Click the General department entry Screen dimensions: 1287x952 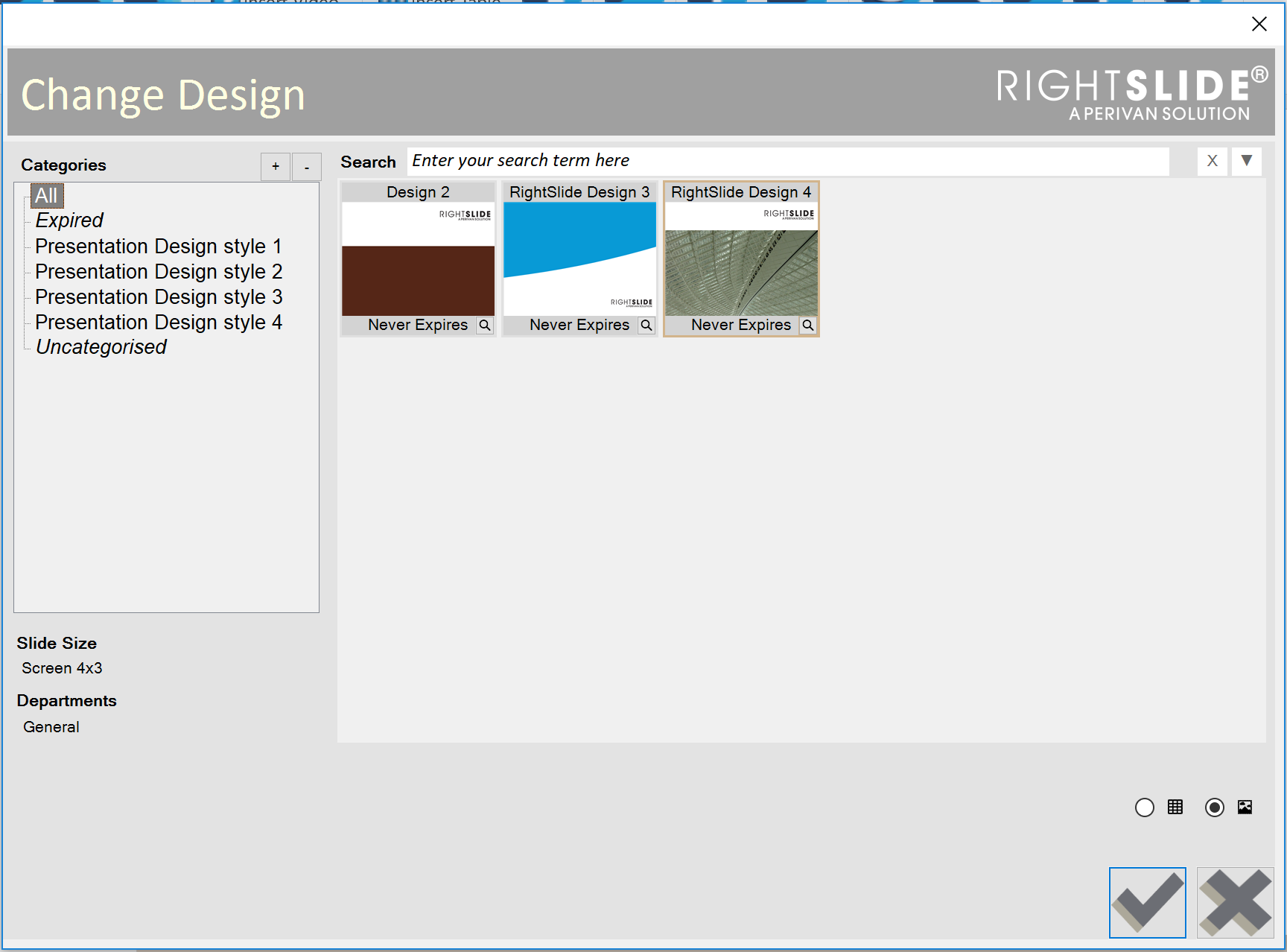[x=51, y=727]
